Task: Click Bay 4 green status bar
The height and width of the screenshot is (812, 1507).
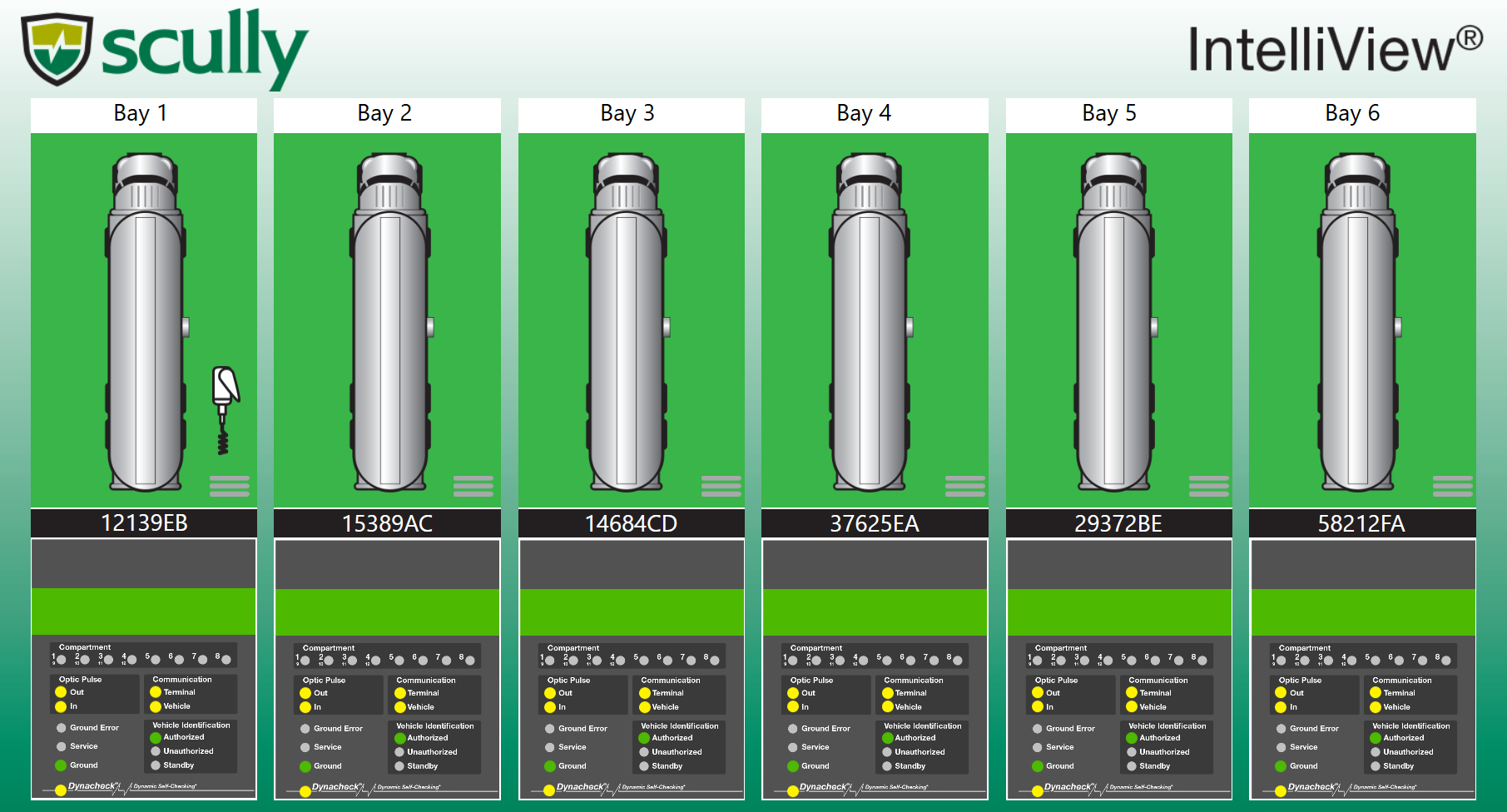Action: tap(875, 611)
